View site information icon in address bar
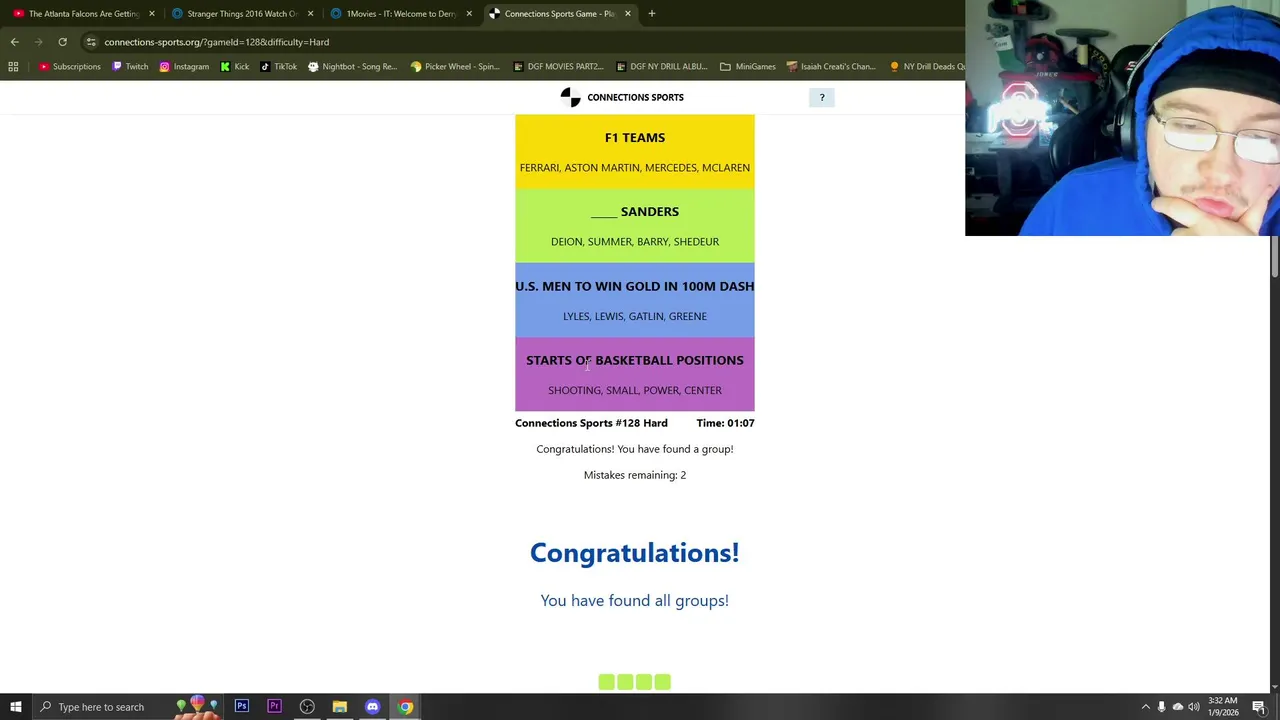The image size is (1280, 720). 91,42
